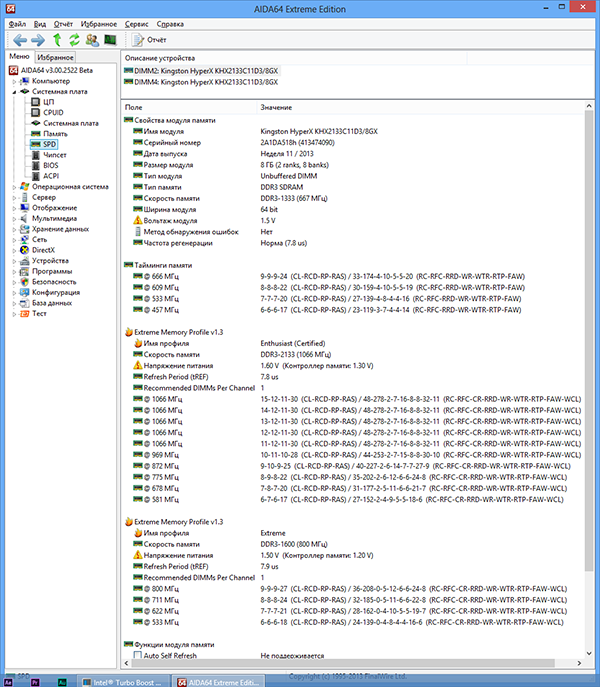The width and height of the screenshot is (600, 687).
Task: Collapse the Системная плата tree node
Action: click(14, 92)
